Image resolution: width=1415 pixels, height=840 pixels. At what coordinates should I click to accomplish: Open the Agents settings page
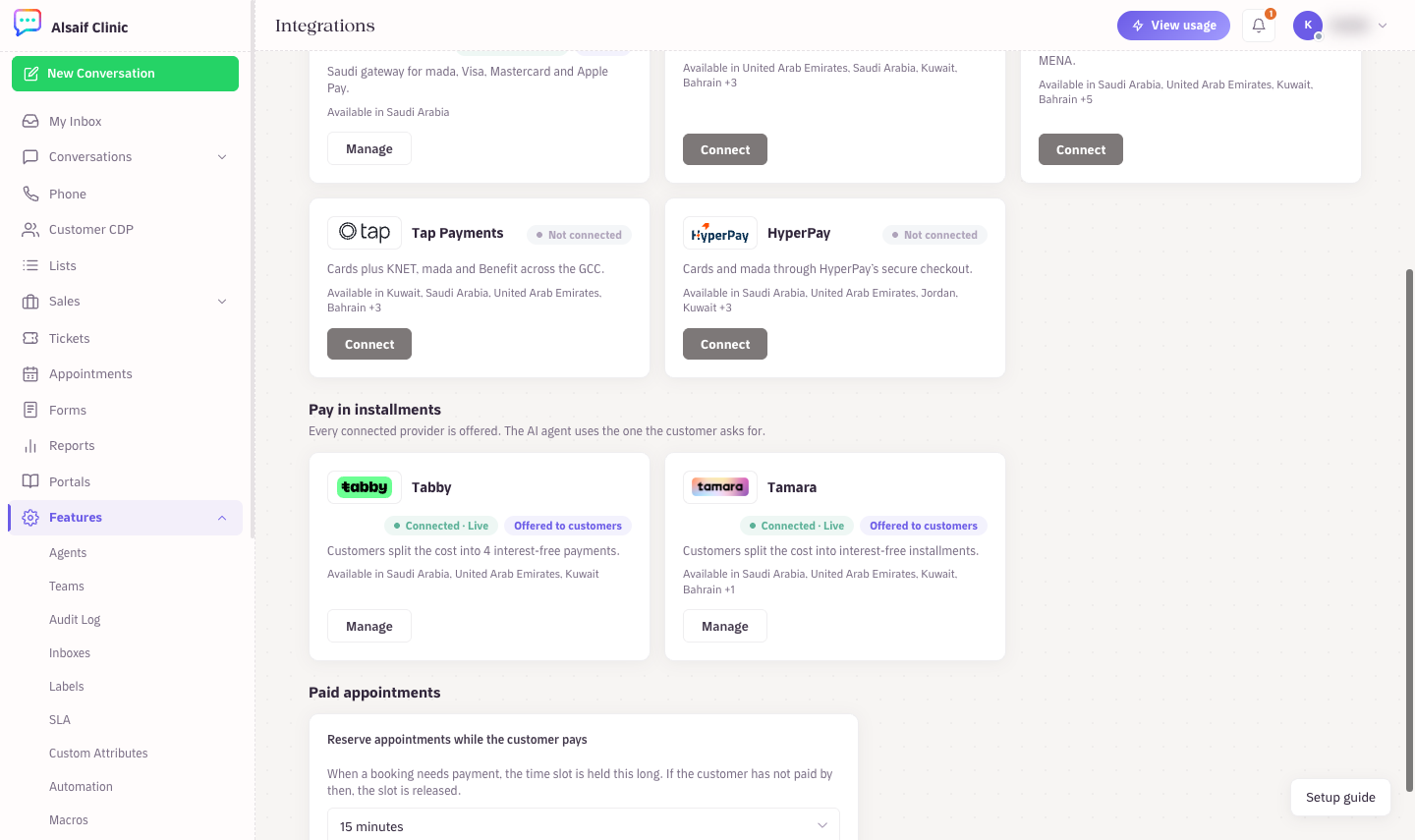pyautogui.click(x=68, y=553)
